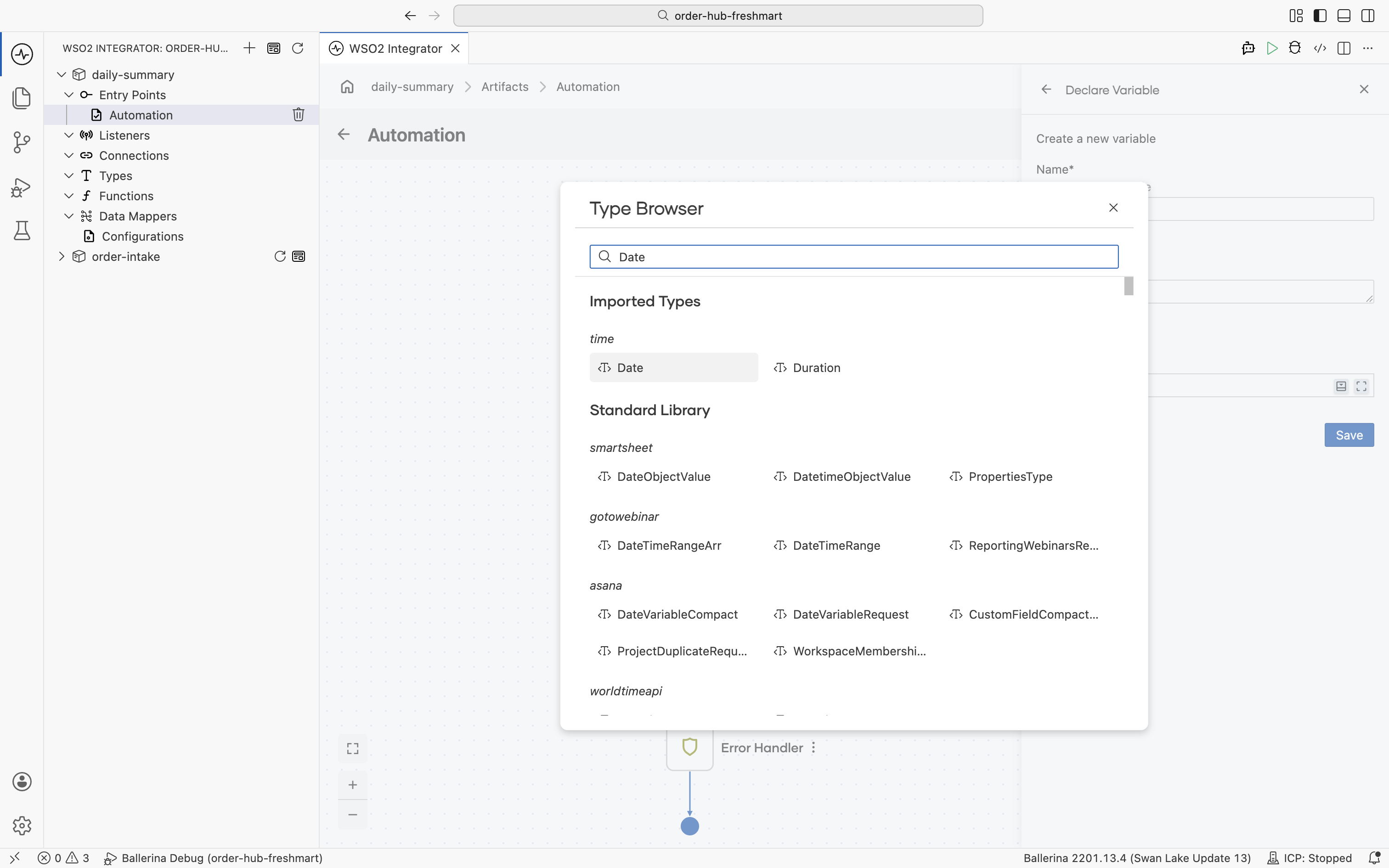
Task: Click the command center search box
Action: 718,16
